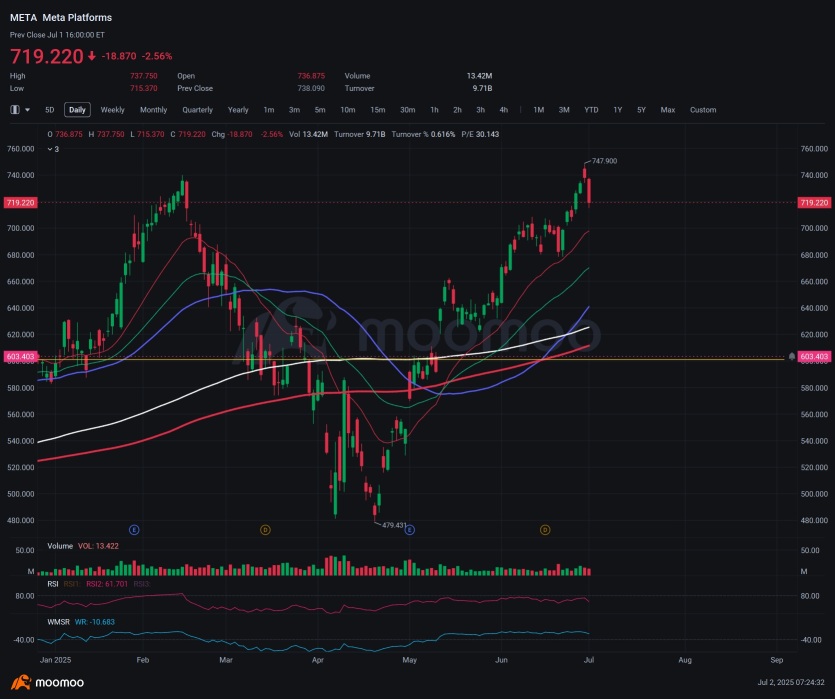Select the 1m interval
This screenshot has width=835, height=699.
click(x=269, y=110)
